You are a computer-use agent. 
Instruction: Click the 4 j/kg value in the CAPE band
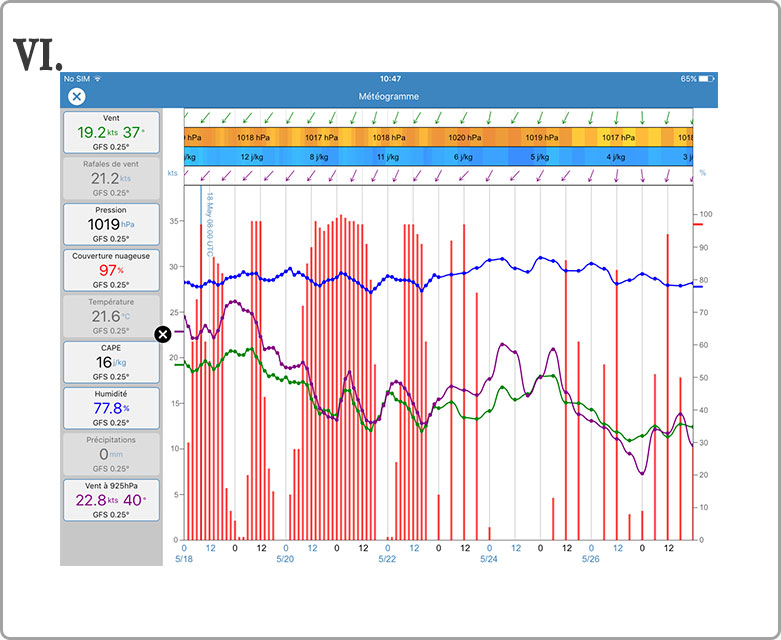pos(616,157)
